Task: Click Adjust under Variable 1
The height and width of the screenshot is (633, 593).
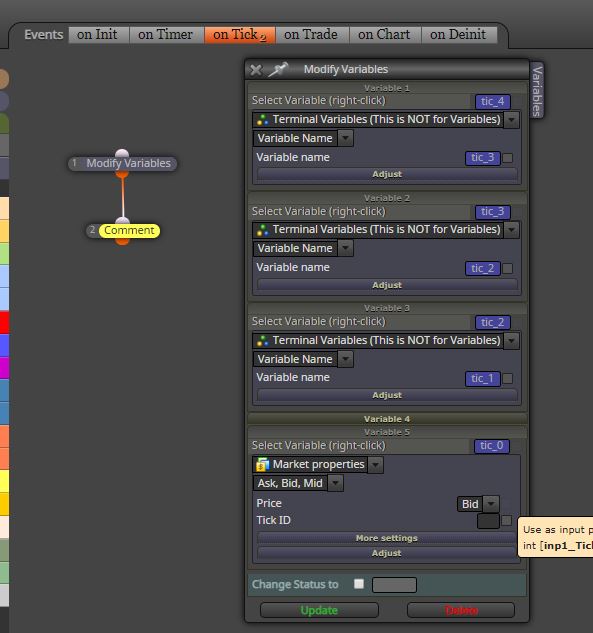Action: coord(387,174)
